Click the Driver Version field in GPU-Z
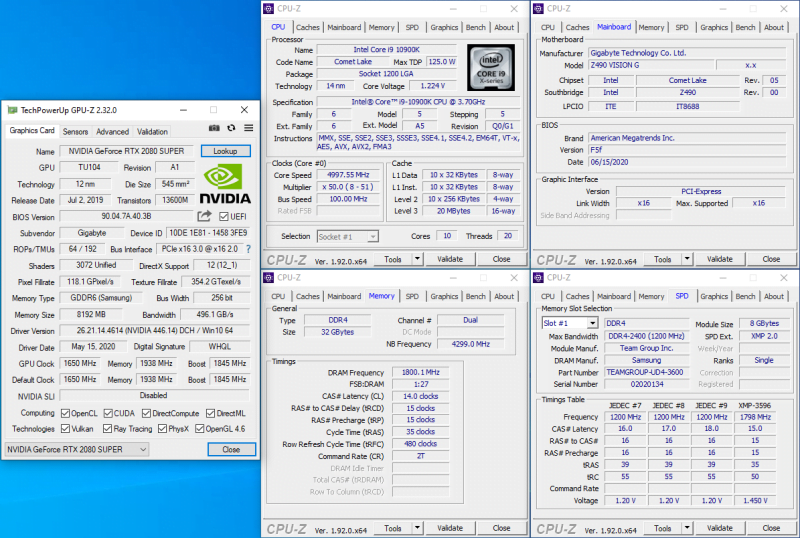Screen dimensions: 800x538 [155, 331]
